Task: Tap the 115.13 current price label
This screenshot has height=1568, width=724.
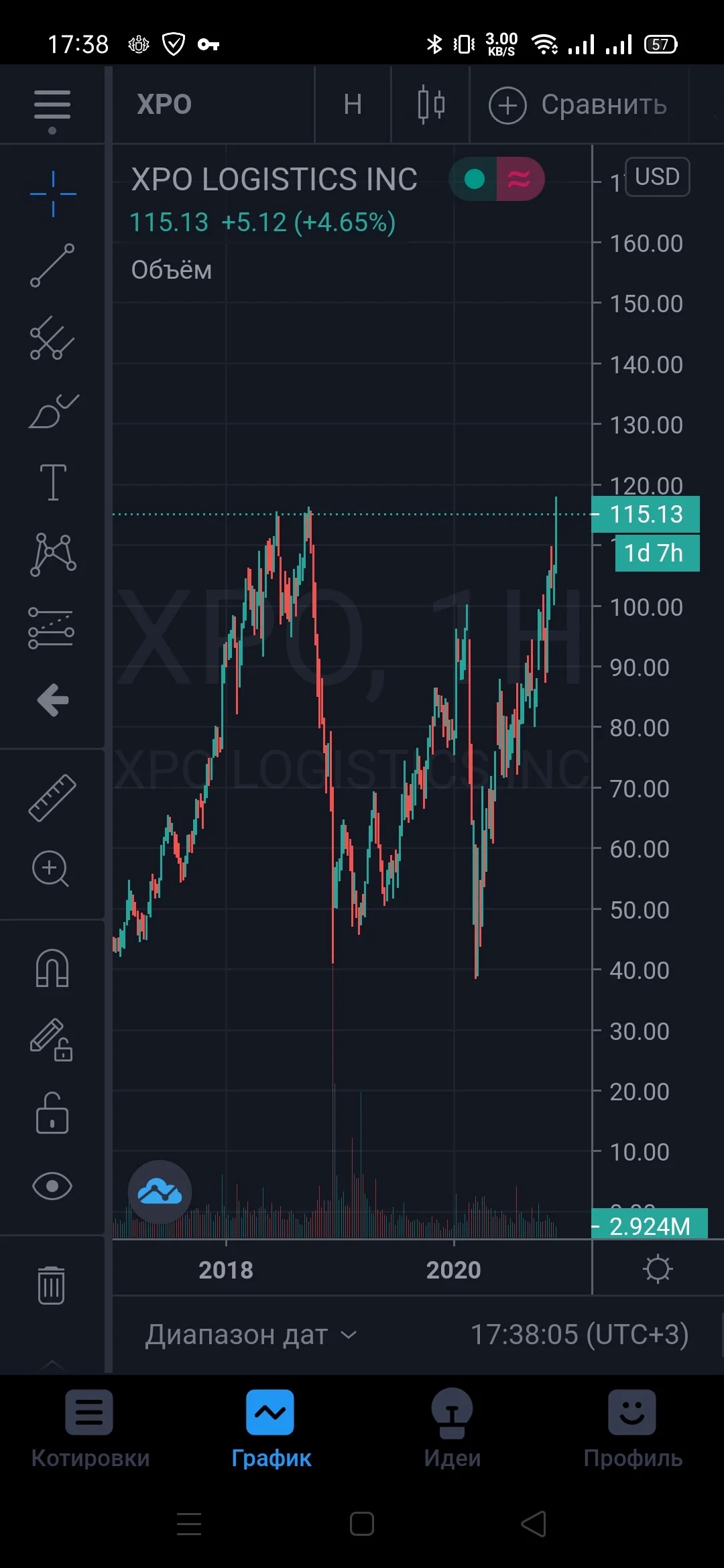Action: click(646, 514)
